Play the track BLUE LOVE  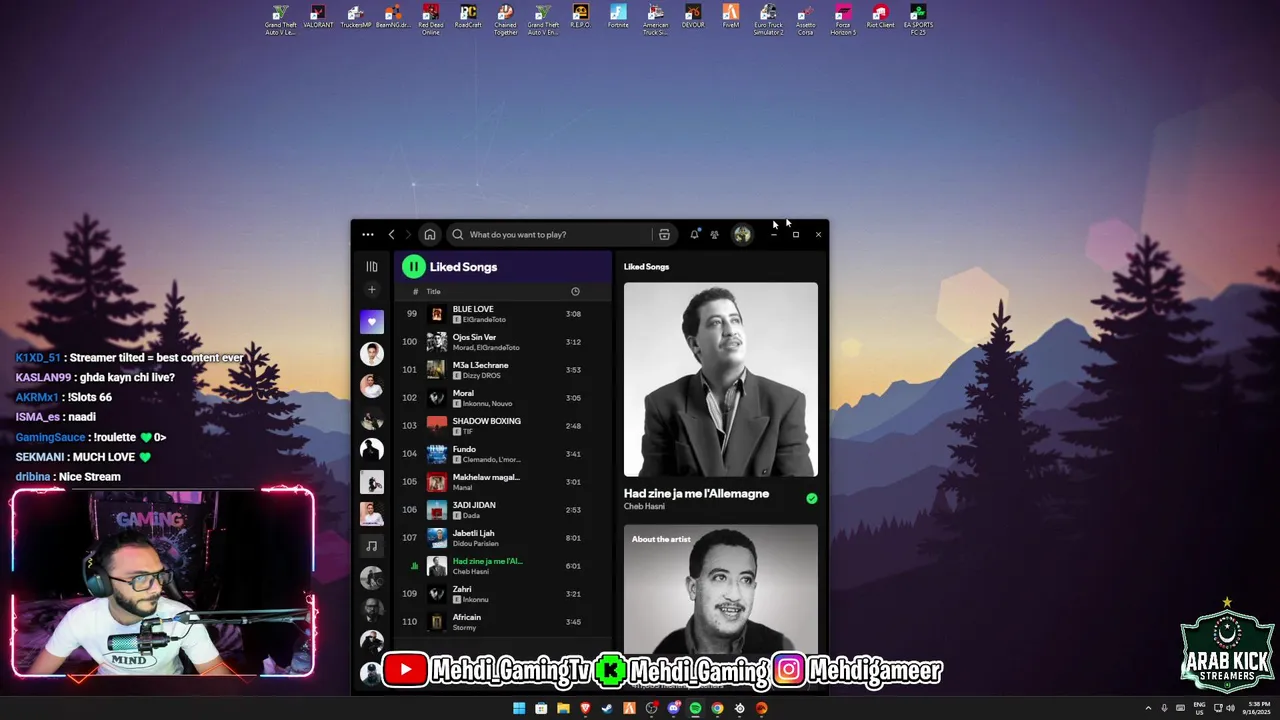point(502,314)
